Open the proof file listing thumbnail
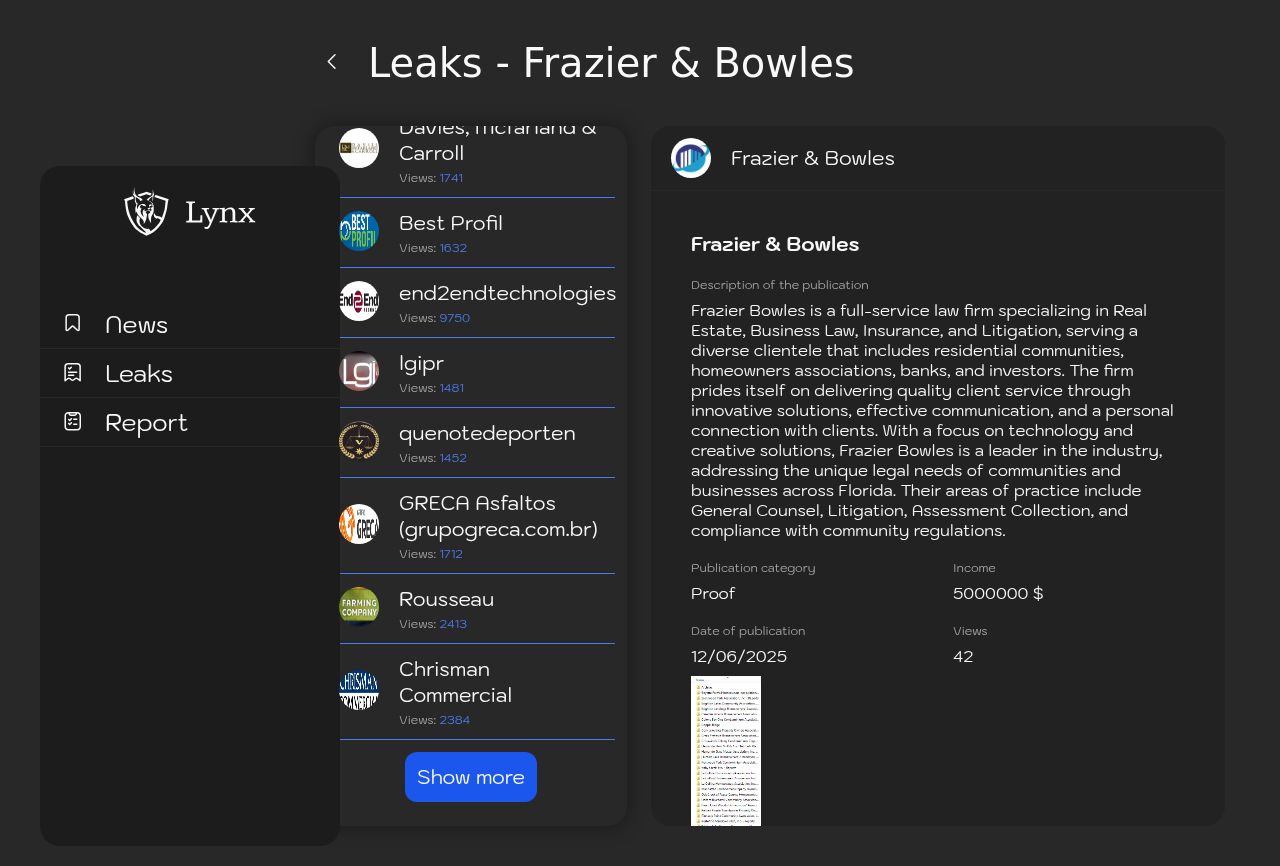This screenshot has width=1280, height=866. point(726,751)
